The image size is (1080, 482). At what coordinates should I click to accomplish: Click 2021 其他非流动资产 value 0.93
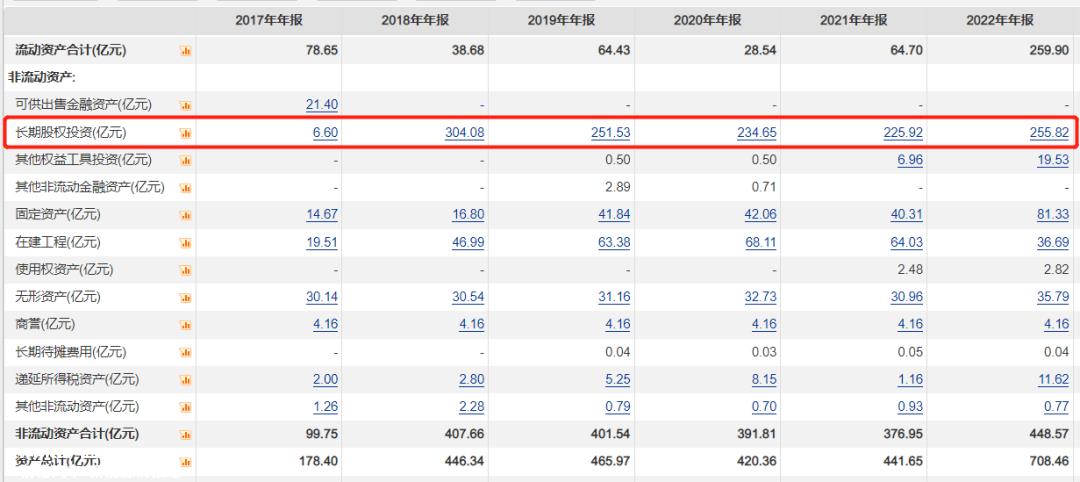click(910, 407)
